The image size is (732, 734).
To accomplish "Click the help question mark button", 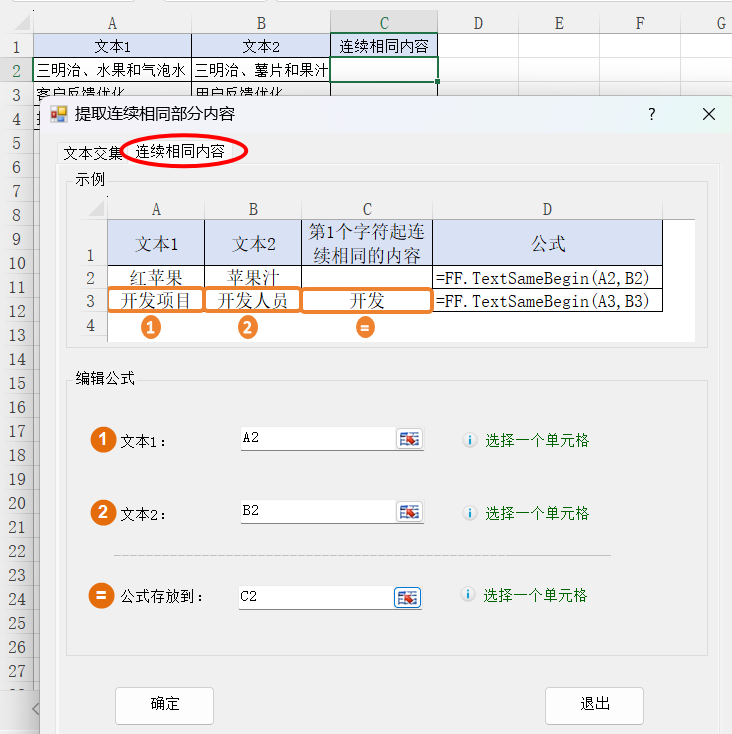I will tap(651, 114).
